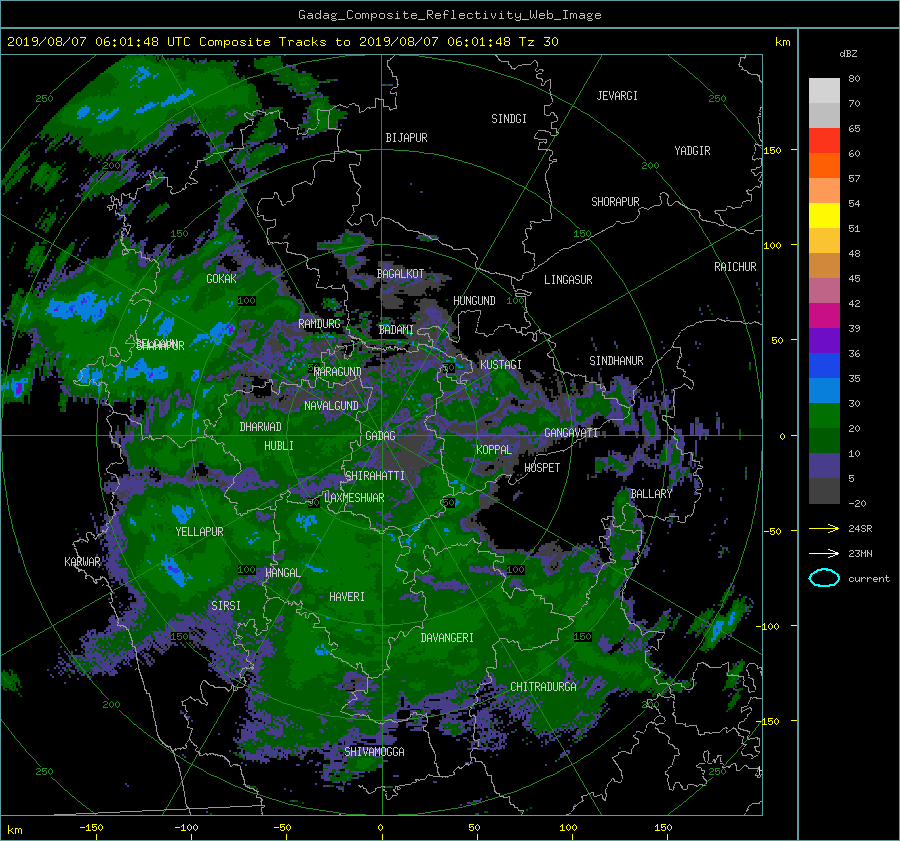Click the SIRSI city label
Viewport: 900px width, 841px height.
click(226, 606)
